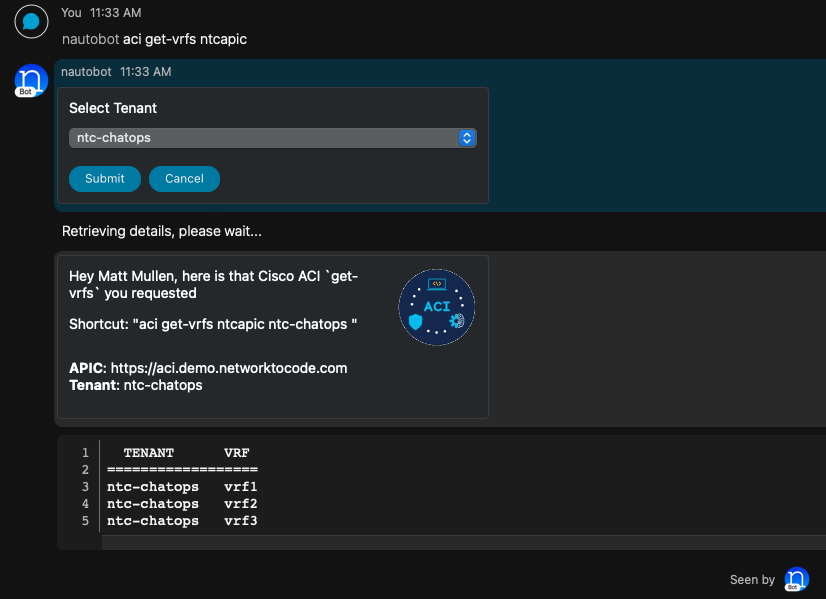Viewport: 826px width, 599px height.
Task: Open the Select Tenant dropdown showing ntc-chatops
Action: (272, 138)
